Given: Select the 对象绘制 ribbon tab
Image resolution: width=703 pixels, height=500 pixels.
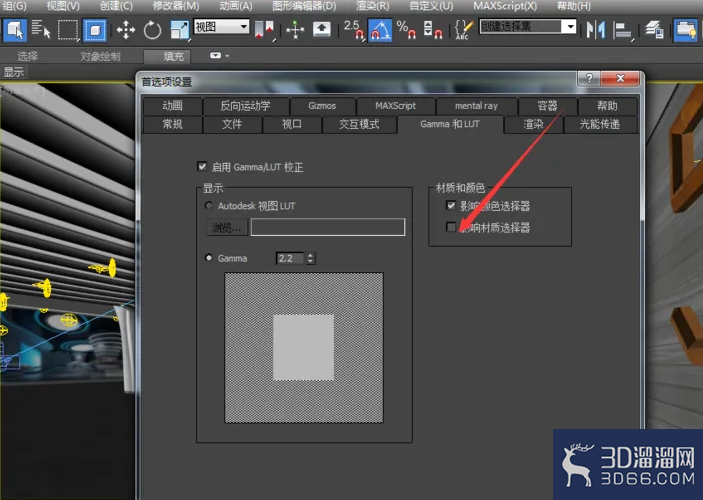Looking at the screenshot, I should (x=100, y=56).
